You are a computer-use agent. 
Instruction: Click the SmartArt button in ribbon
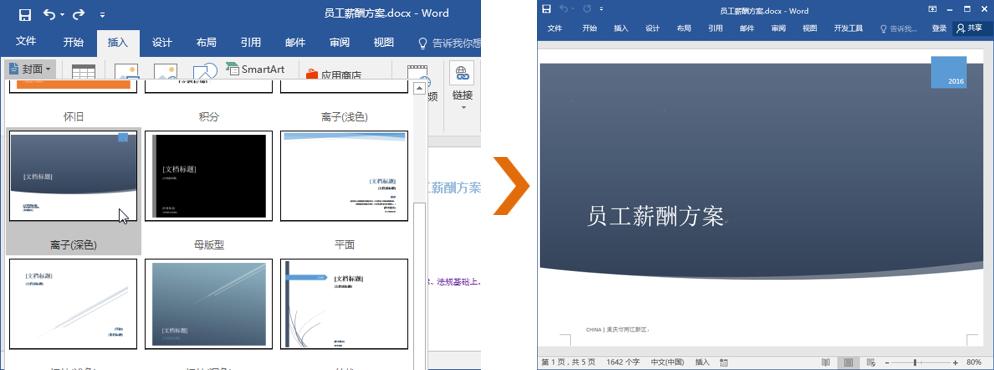255,69
